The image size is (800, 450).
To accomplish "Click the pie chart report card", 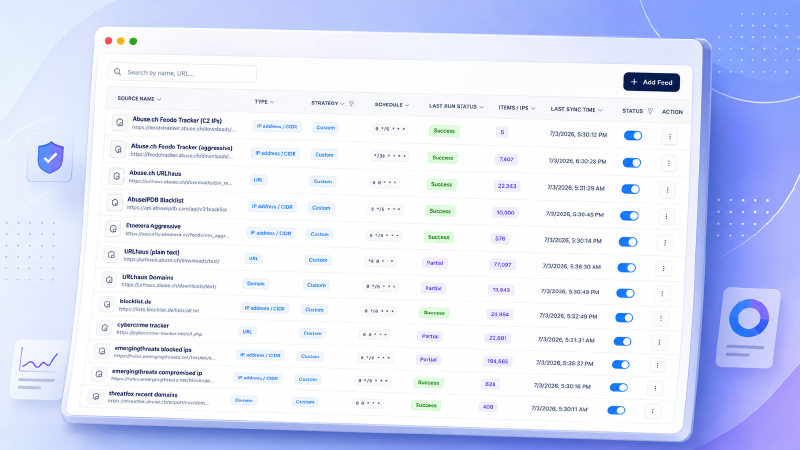I will [x=748, y=328].
